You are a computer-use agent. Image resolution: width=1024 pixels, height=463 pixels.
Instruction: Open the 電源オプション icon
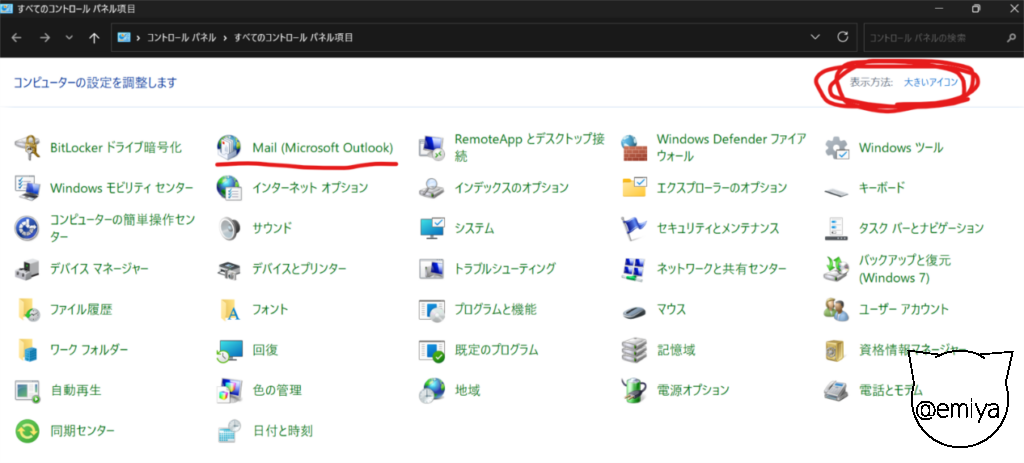(x=634, y=390)
